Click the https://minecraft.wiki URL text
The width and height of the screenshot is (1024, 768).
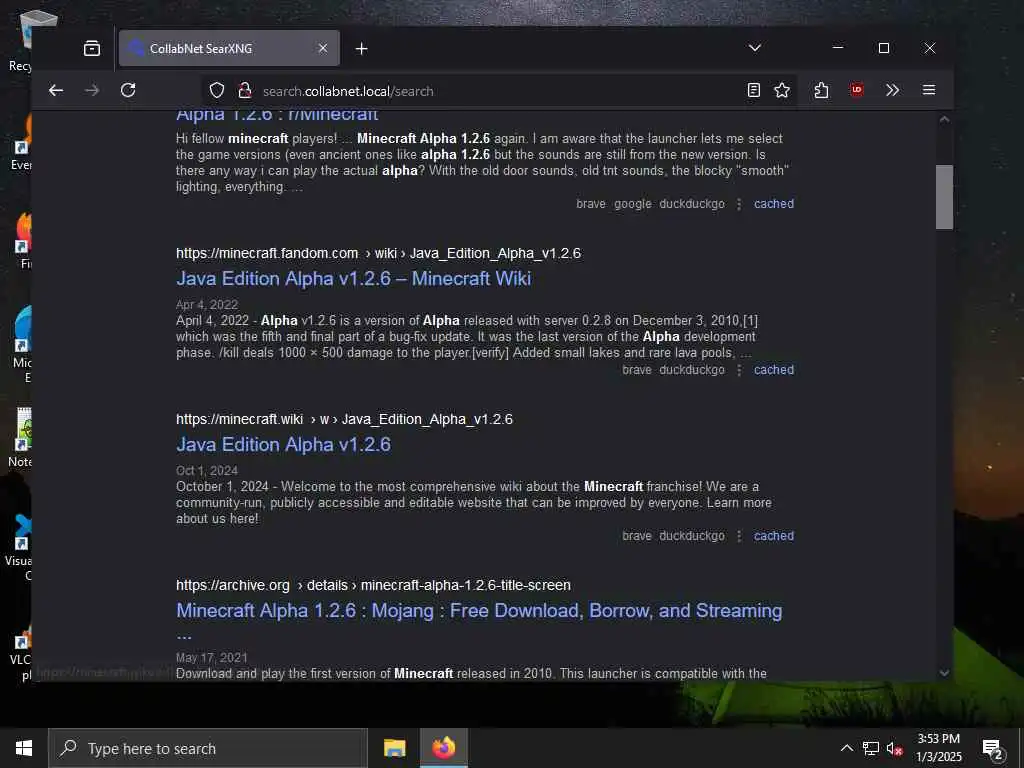[240, 419]
